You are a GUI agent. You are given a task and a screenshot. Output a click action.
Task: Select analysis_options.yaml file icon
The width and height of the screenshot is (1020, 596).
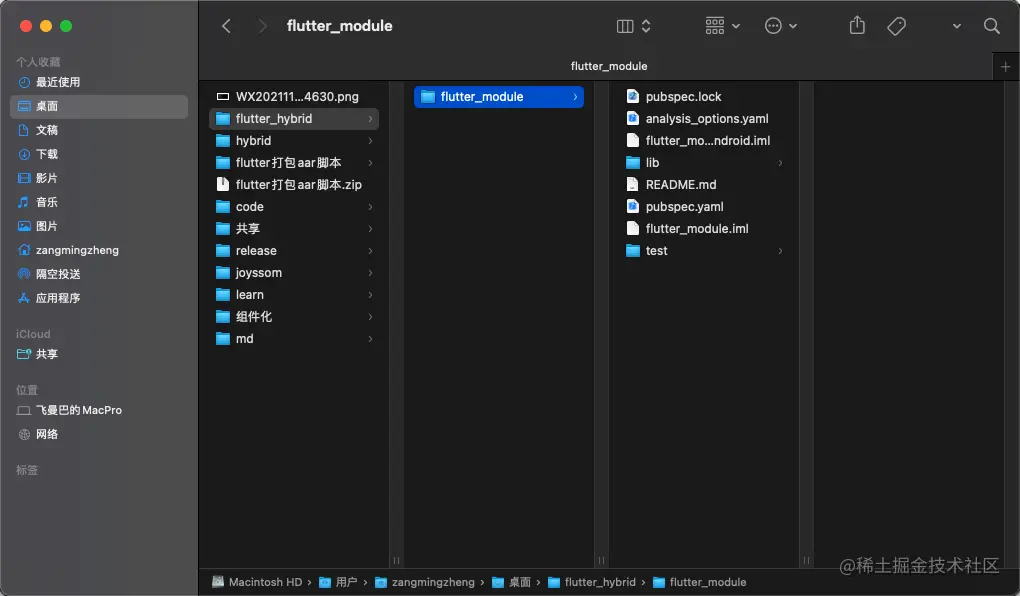pos(632,118)
